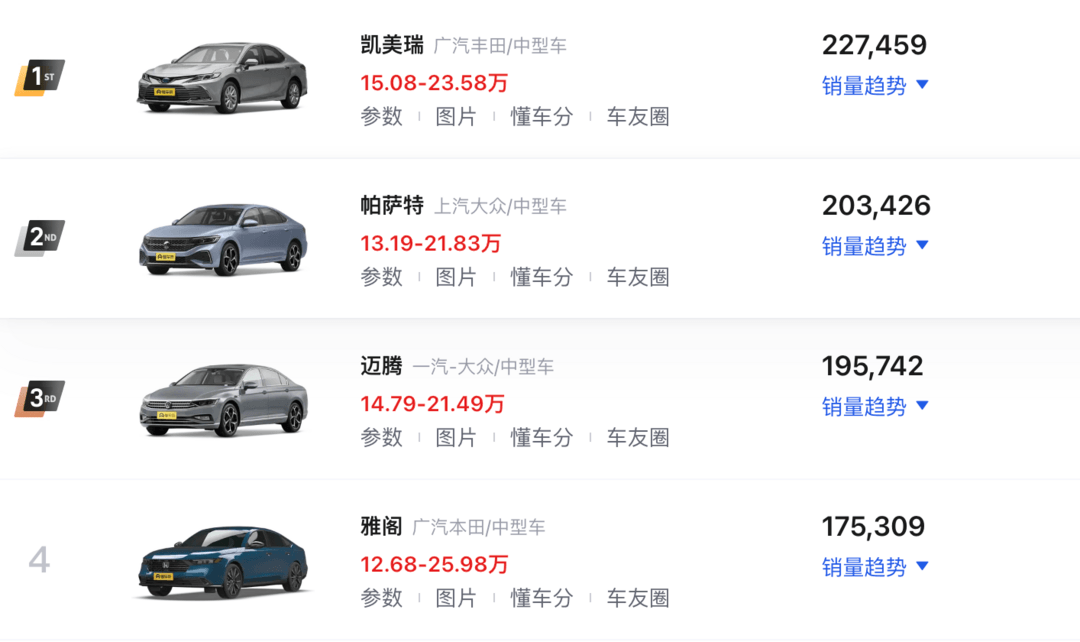The image size is (1080, 642).
Task: Open the 帕萨特 car image
Action: coord(222,239)
